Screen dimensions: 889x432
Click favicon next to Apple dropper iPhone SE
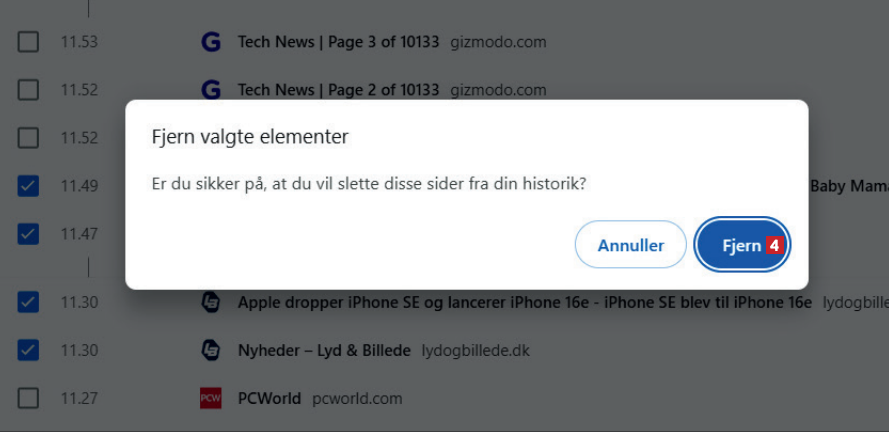click(210, 302)
